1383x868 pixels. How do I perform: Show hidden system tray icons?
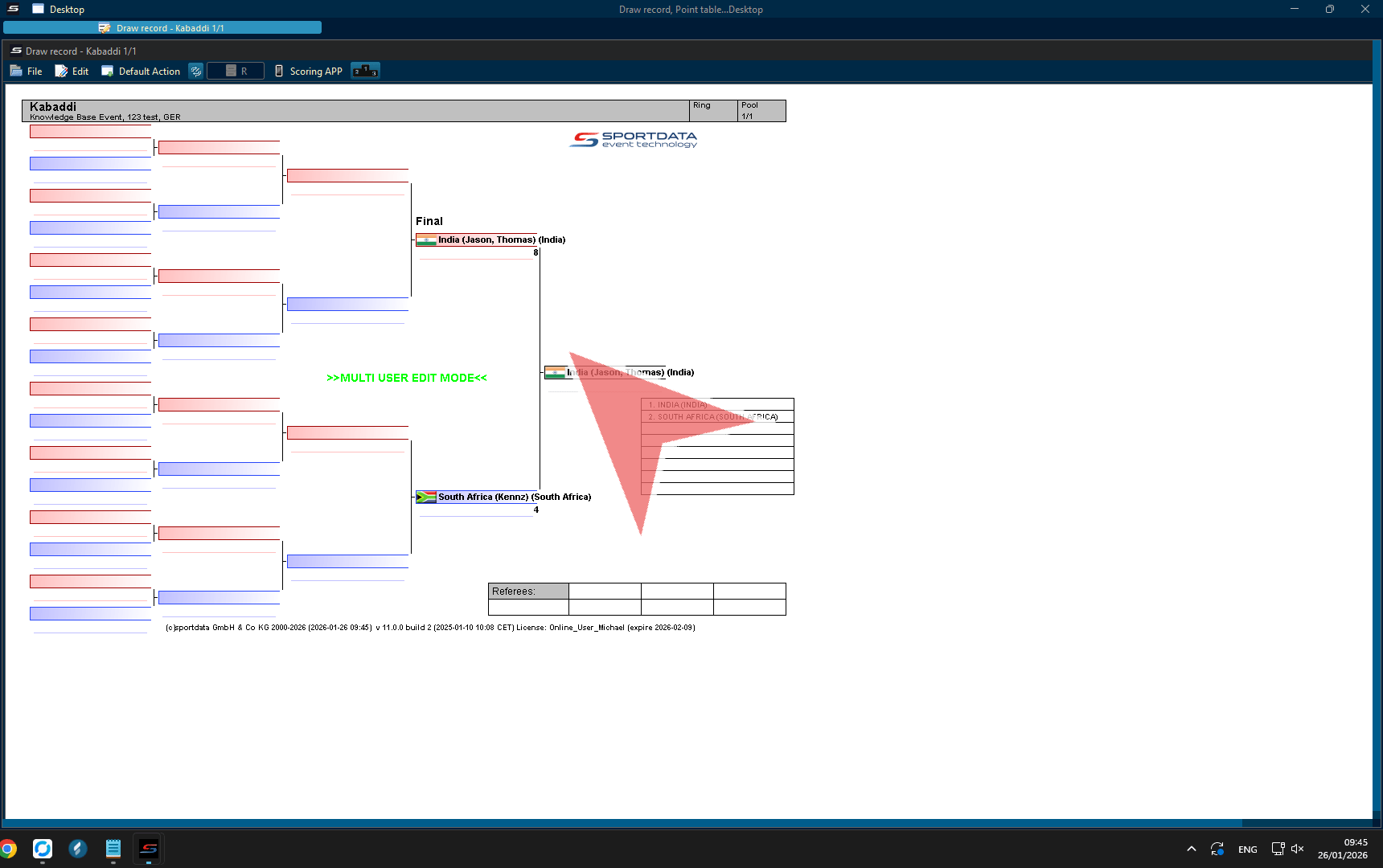(x=1192, y=849)
